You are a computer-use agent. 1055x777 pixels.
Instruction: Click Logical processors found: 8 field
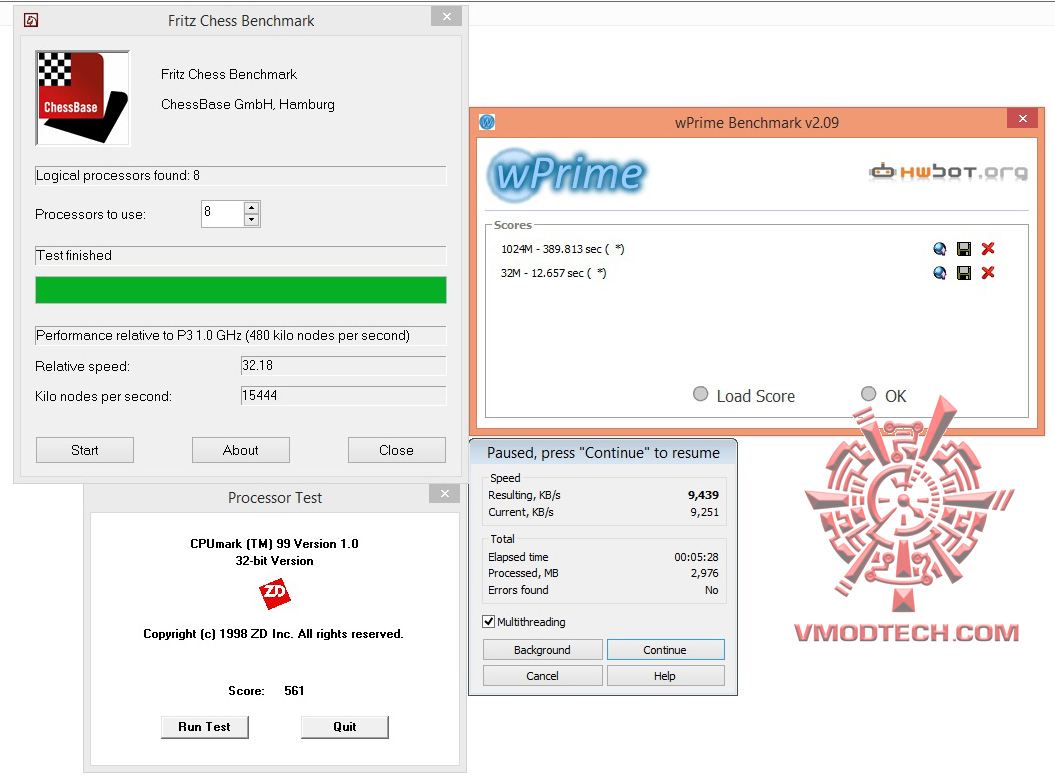(x=241, y=176)
